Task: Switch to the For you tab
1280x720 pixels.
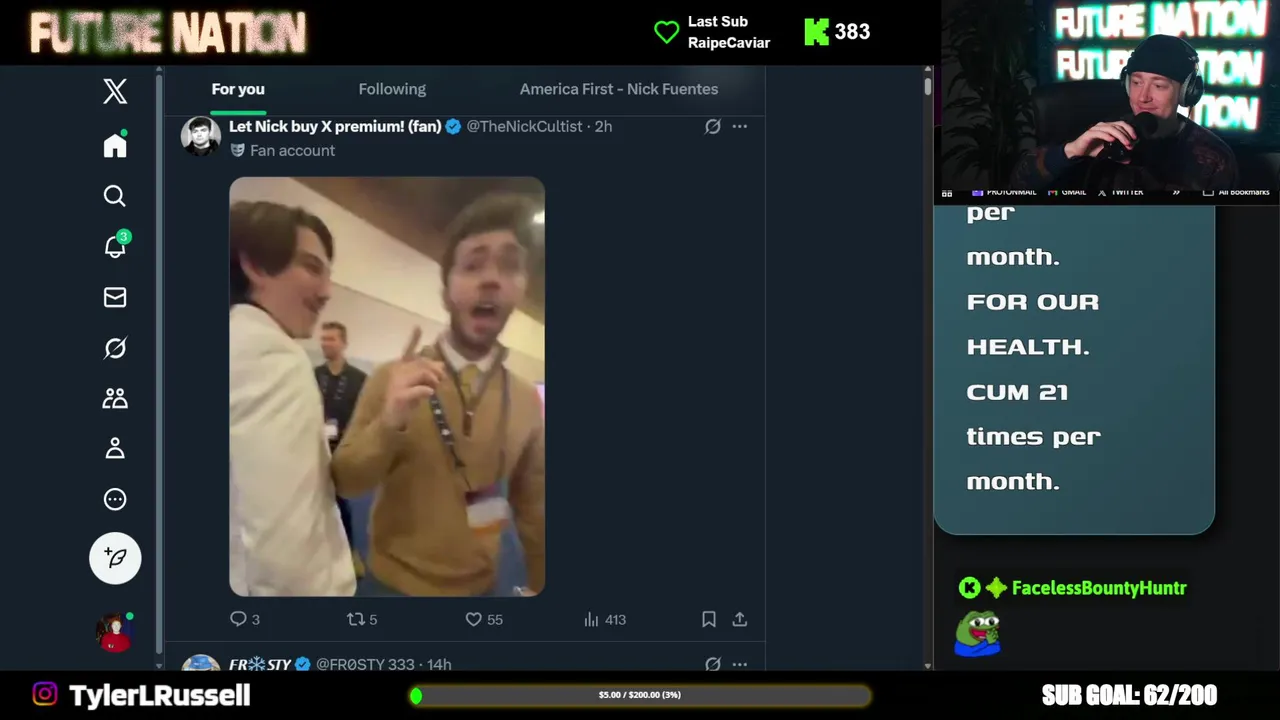Action: coord(238,89)
